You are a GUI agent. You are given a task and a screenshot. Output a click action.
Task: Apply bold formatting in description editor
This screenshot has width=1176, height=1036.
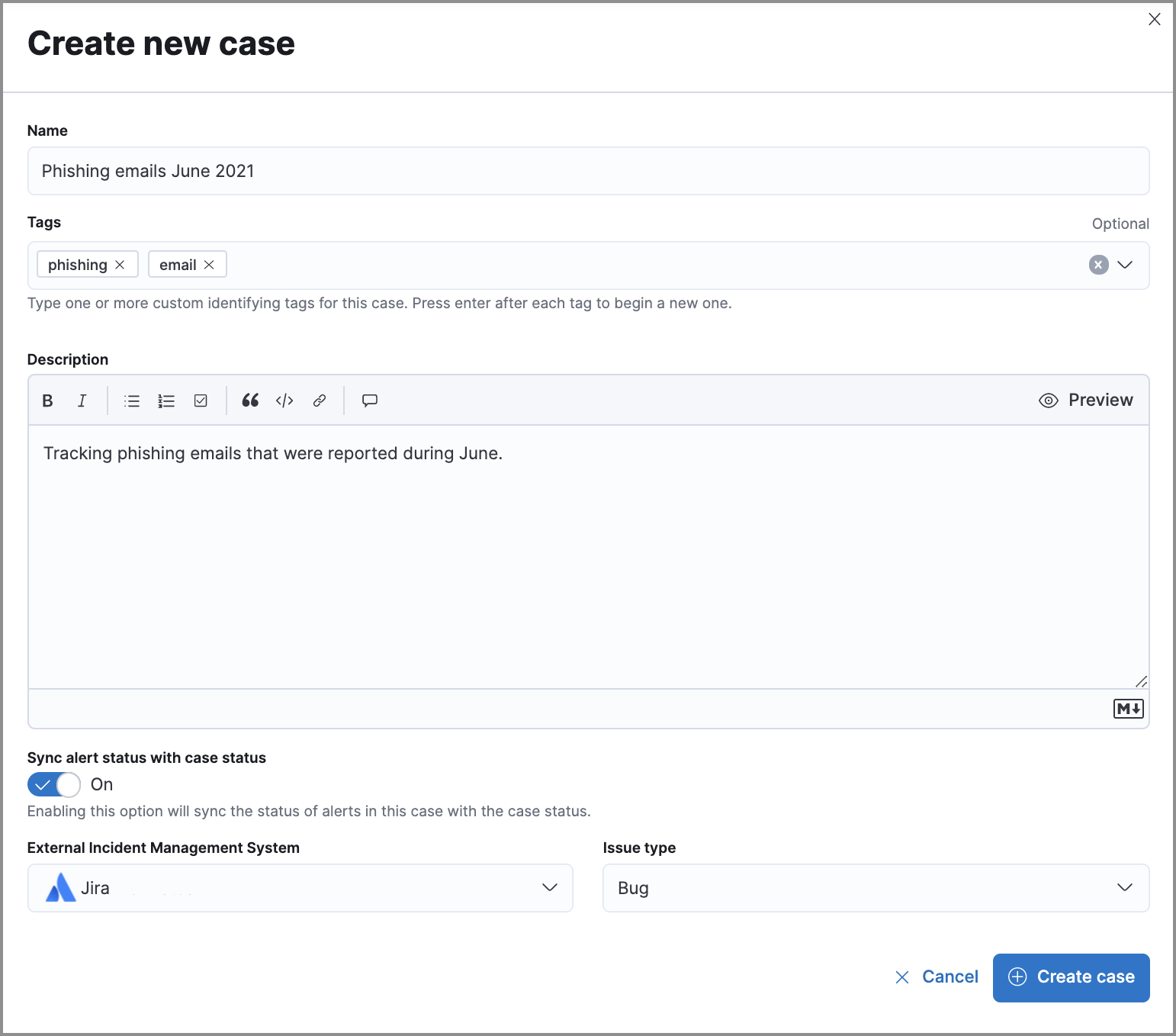tap(47, 400)
